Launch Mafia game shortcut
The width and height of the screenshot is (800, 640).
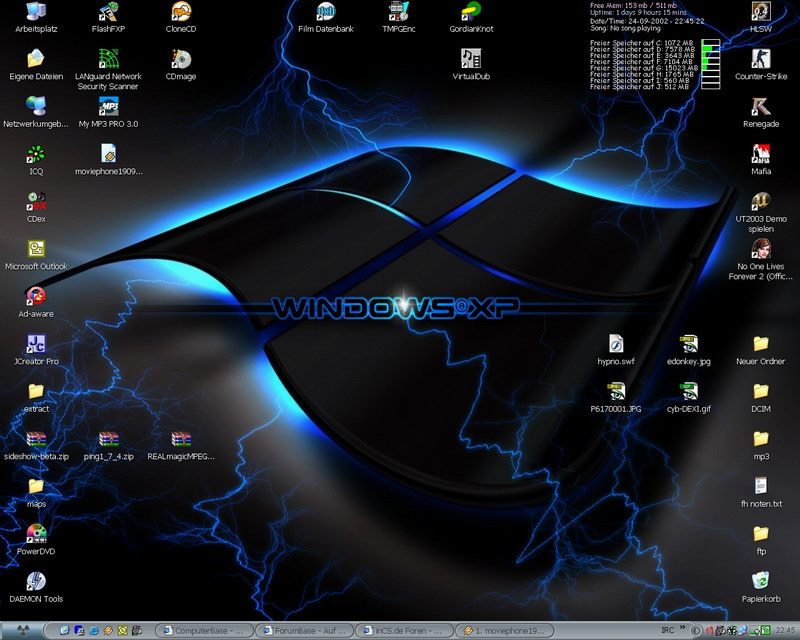point(761,160)
